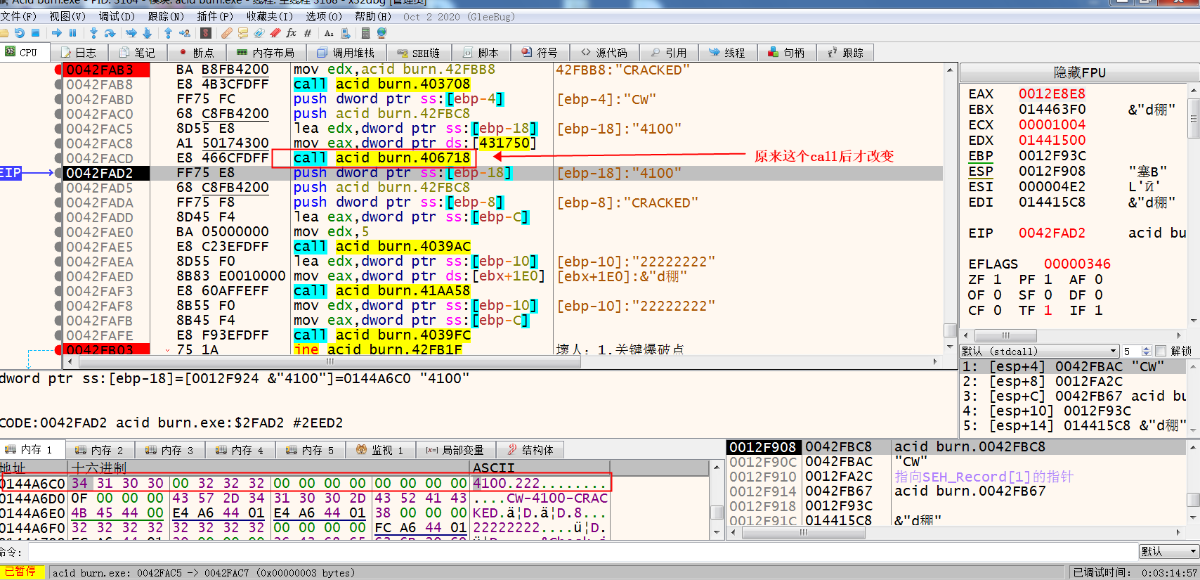
Task: Open the 默认 dropdown beside the command bar
Action: [x=1167, y=551]
